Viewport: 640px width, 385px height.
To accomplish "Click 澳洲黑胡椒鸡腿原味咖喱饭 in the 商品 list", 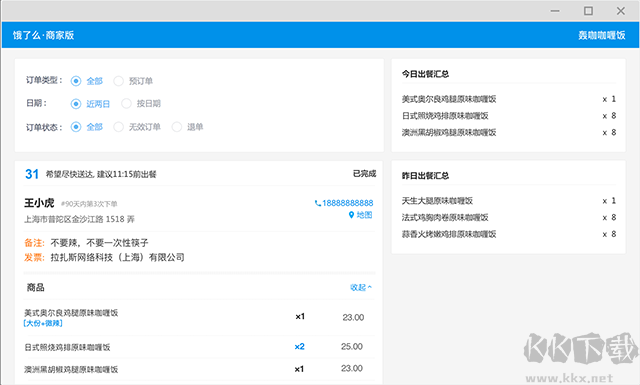I will coord(71,369).
